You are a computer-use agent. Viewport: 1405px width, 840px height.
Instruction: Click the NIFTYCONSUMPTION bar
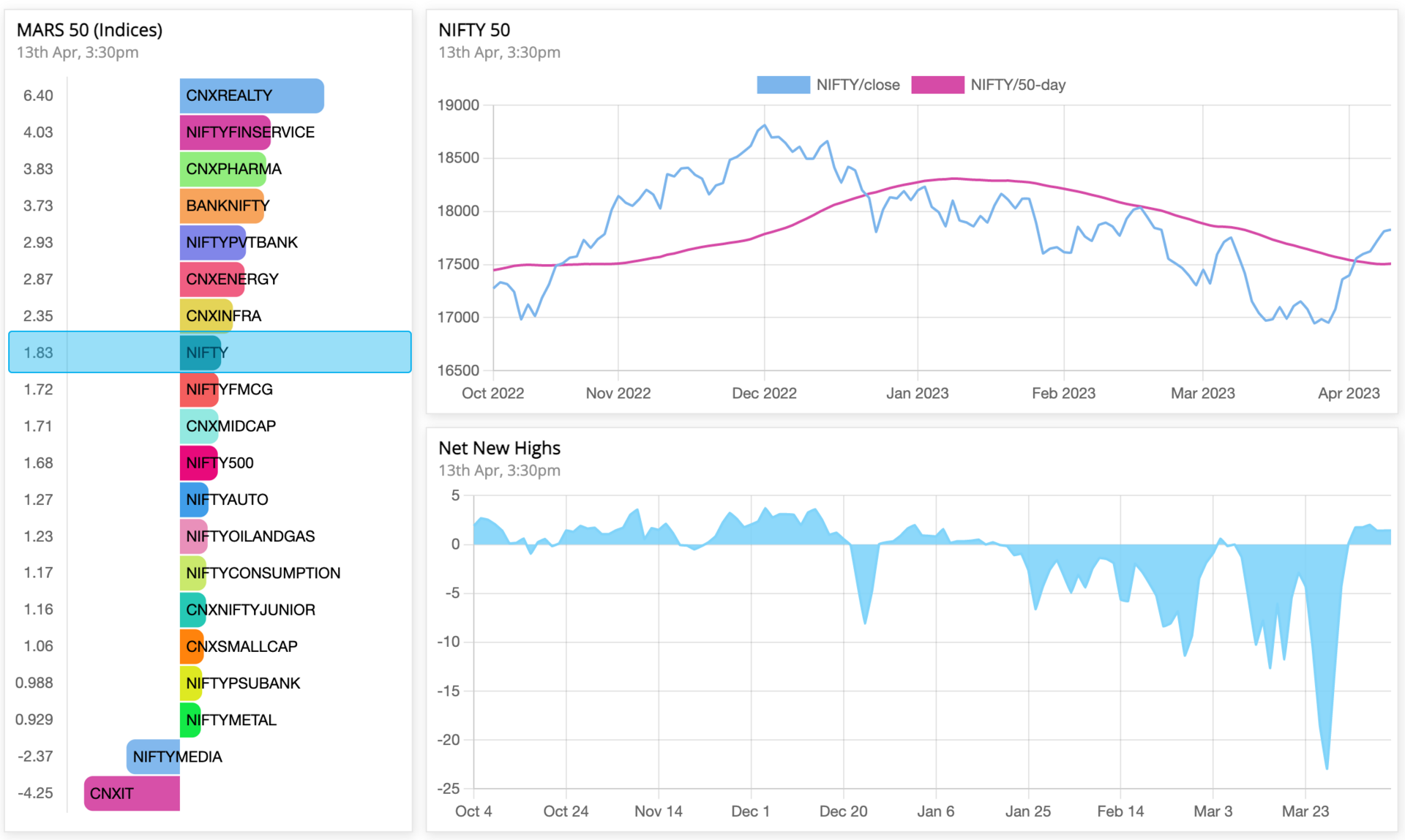pos(193,573)
